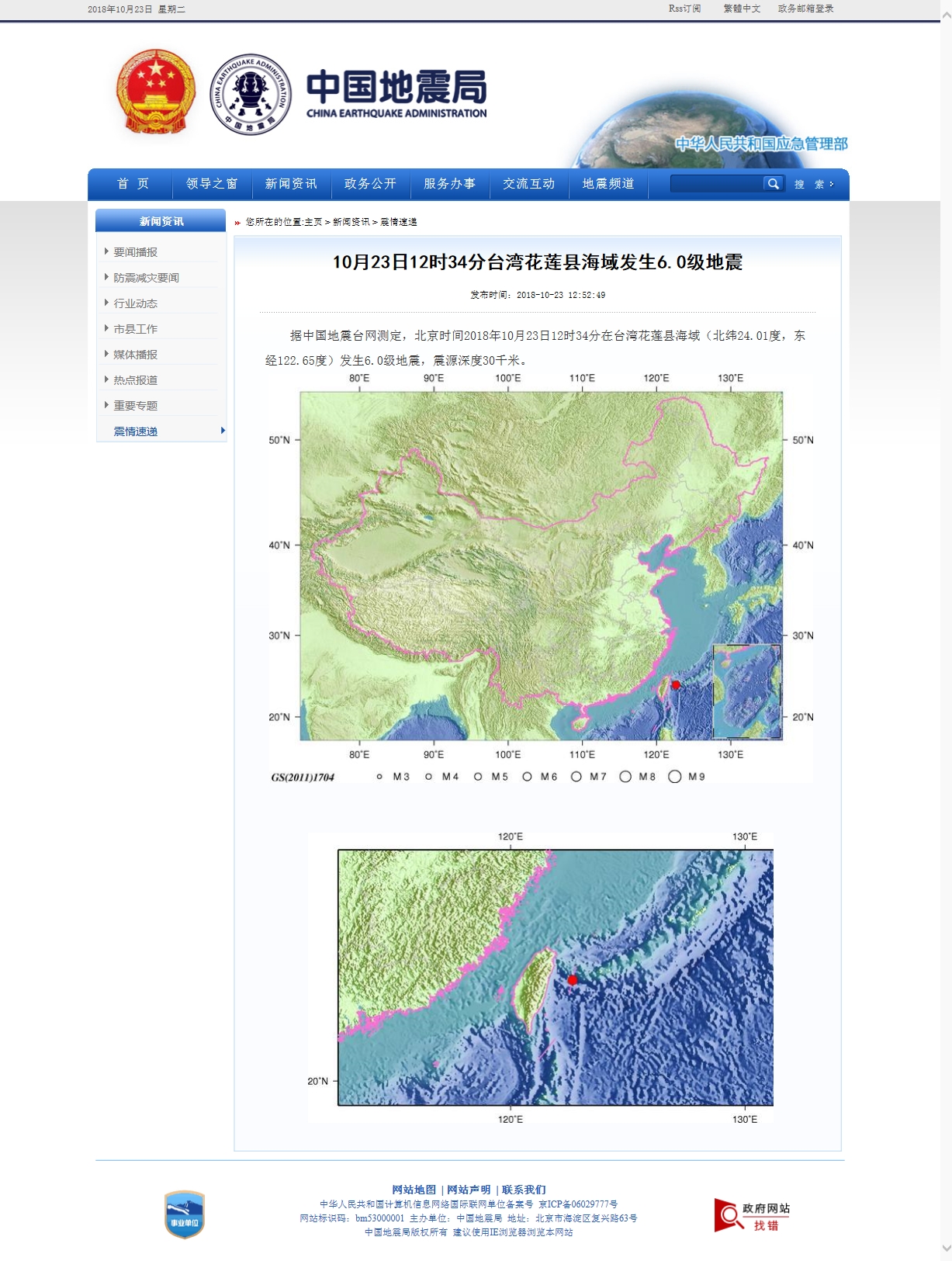Open the 网站地图 footer link
This screenshot has width=952, height=1261.
coord(414,1190)
